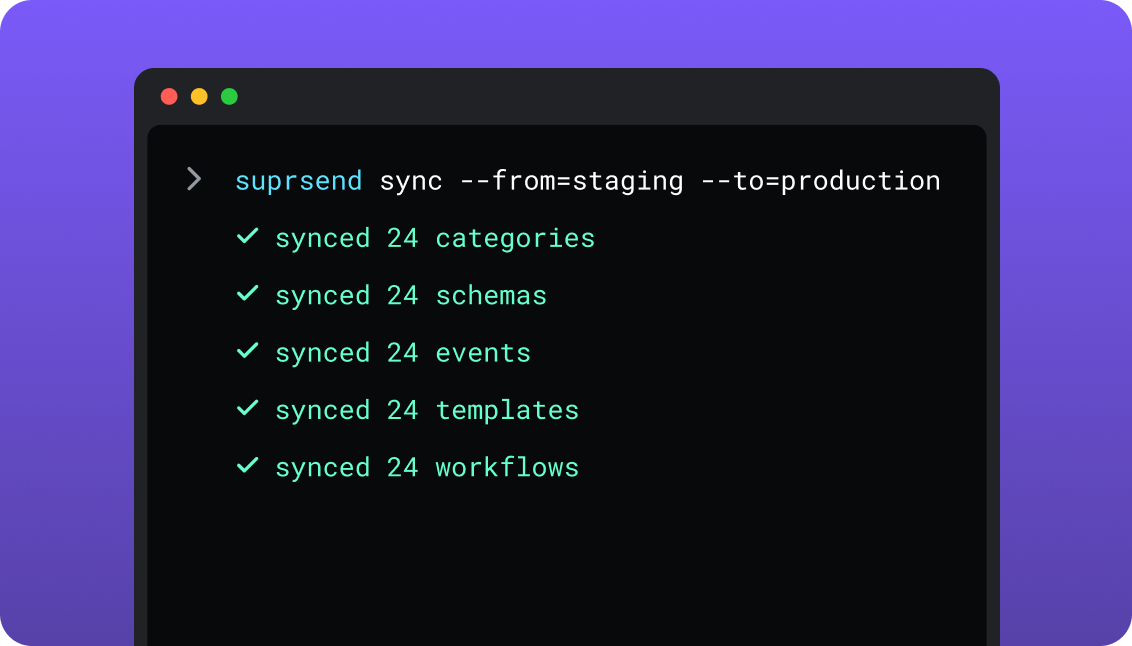
Task: Click the terminal prompt chevron
Action: 193,179
